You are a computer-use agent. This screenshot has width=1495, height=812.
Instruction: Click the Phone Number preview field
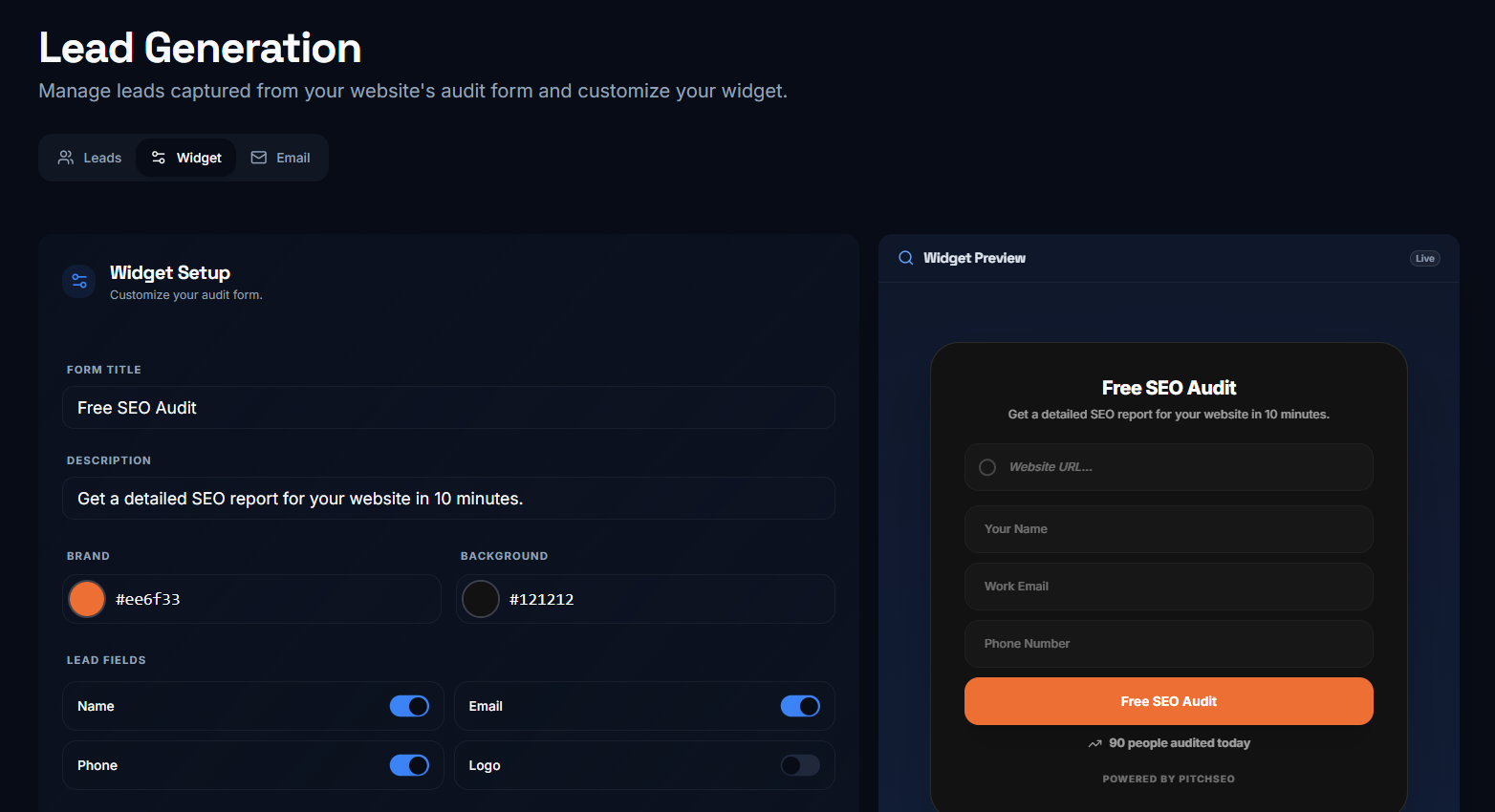click(x=1168, y=644)
